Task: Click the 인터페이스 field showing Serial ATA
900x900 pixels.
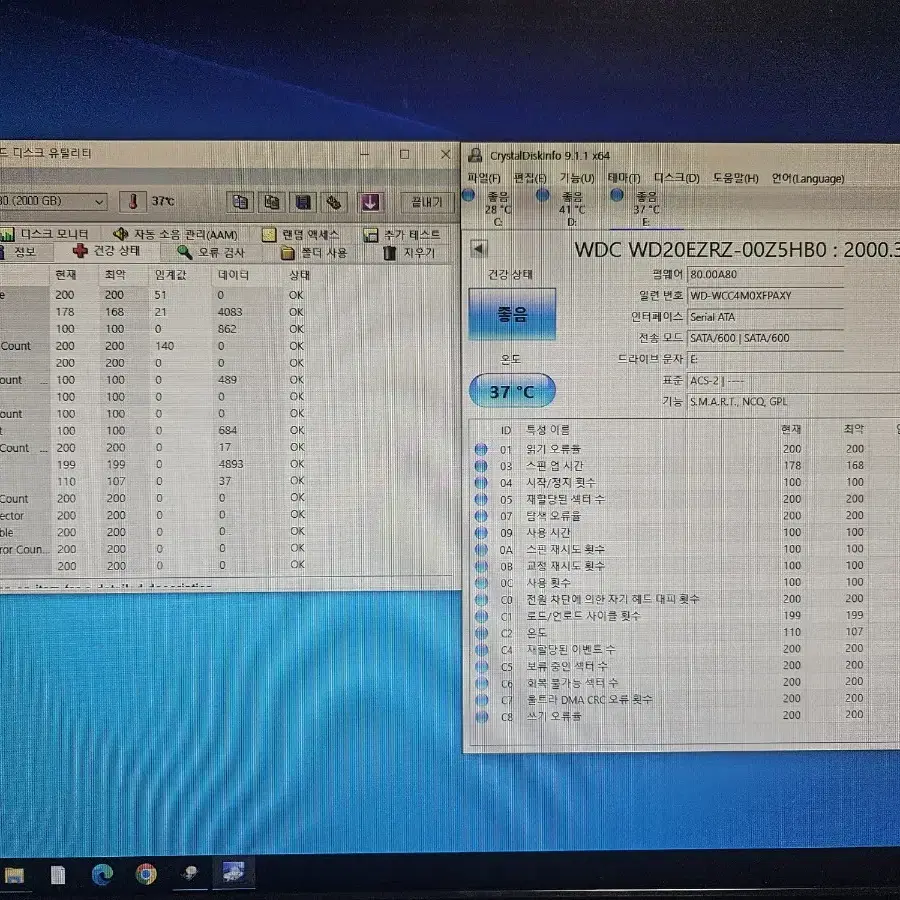Action: click(765, 317)
